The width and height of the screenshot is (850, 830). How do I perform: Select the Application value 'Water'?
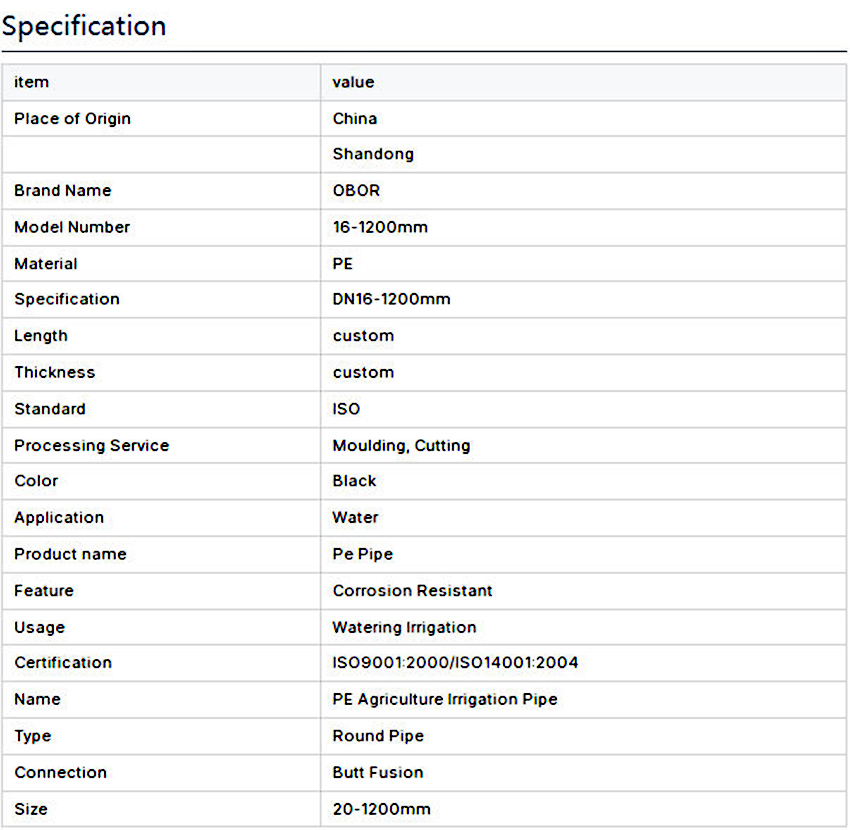(x=355, y=518)
